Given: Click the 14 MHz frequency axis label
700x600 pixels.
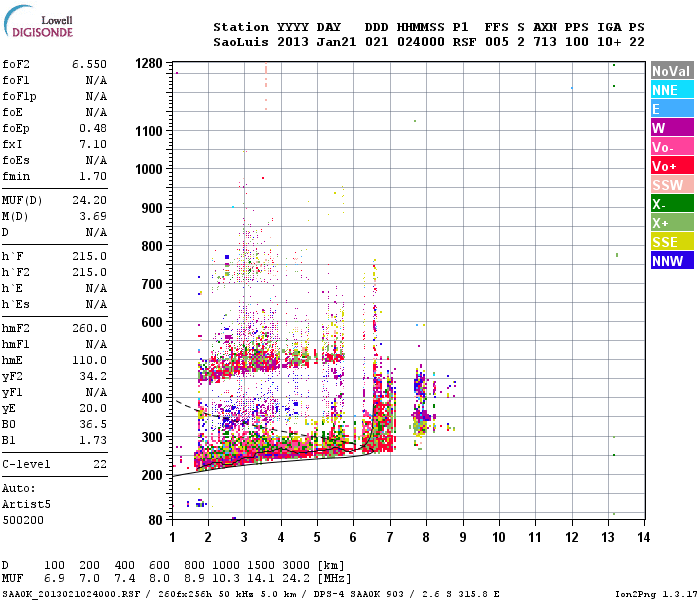Looking at the screenshot, I should tap(643, 538).
